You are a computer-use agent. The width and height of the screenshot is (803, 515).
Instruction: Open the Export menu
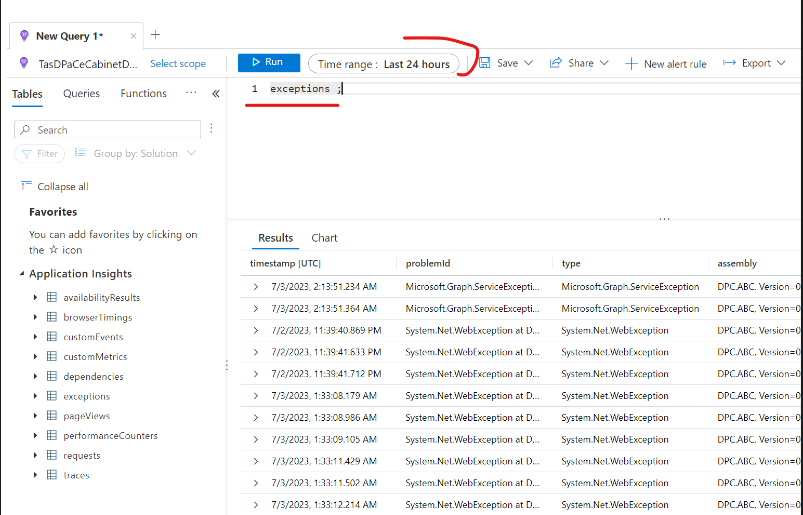point(754,63)
